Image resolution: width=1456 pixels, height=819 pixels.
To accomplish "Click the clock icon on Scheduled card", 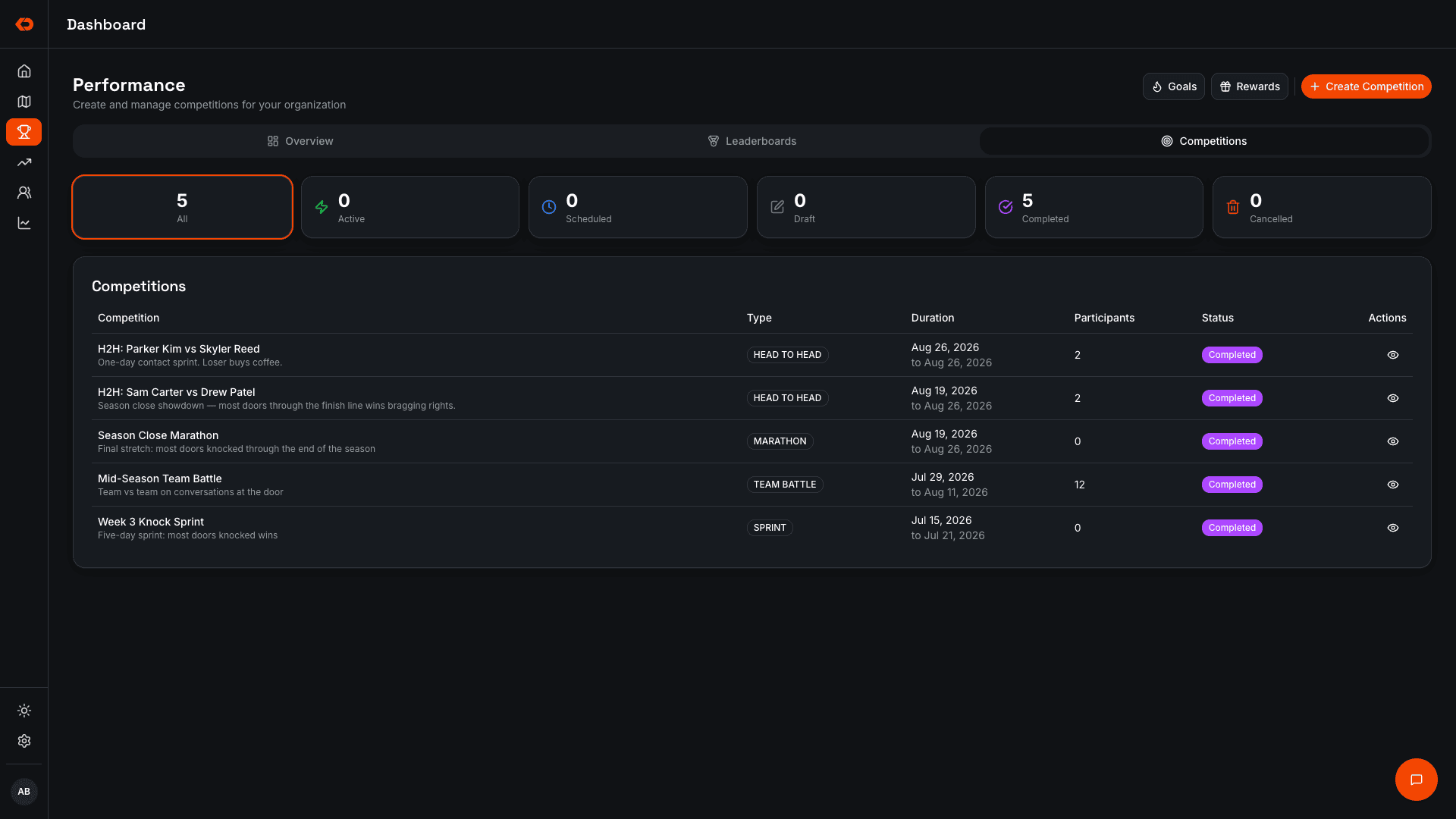I will click(549, 207).
